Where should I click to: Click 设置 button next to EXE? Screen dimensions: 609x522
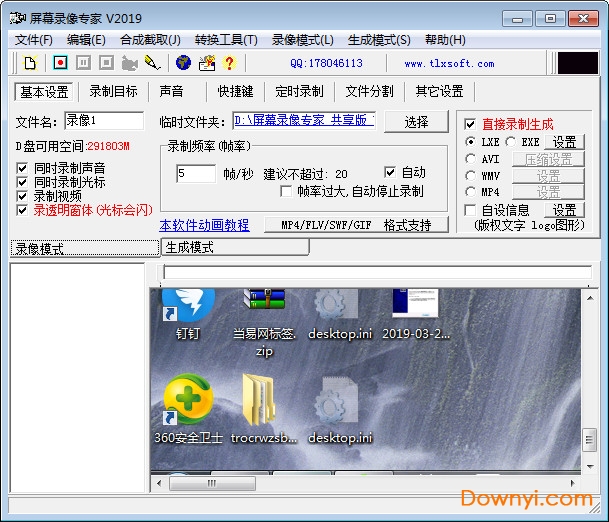coord(564,142)
